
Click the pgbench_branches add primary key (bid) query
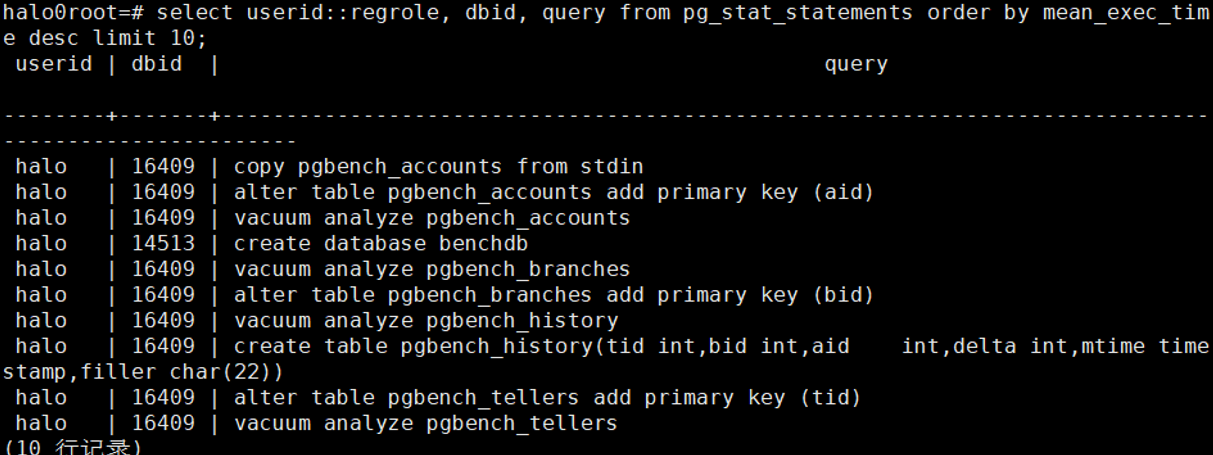point(553,295)
